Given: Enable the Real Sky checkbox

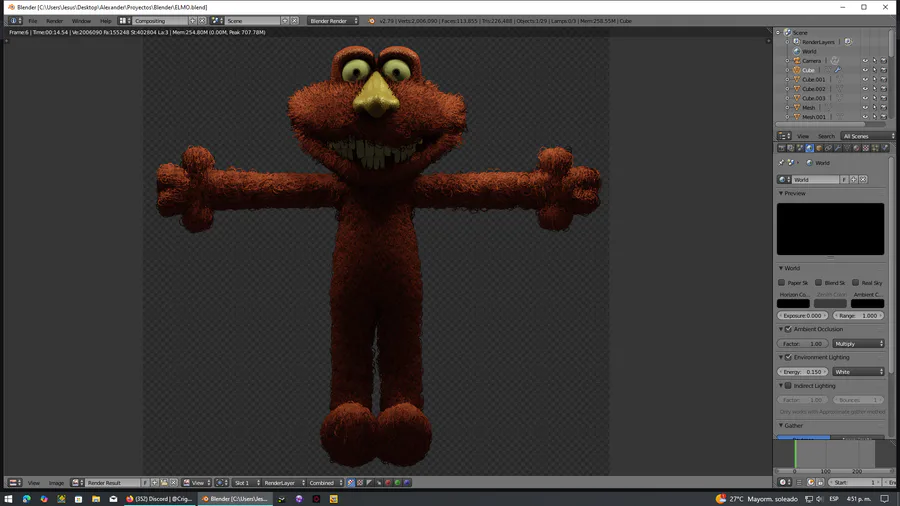Looking at the screenshot, I should [855, 282].
